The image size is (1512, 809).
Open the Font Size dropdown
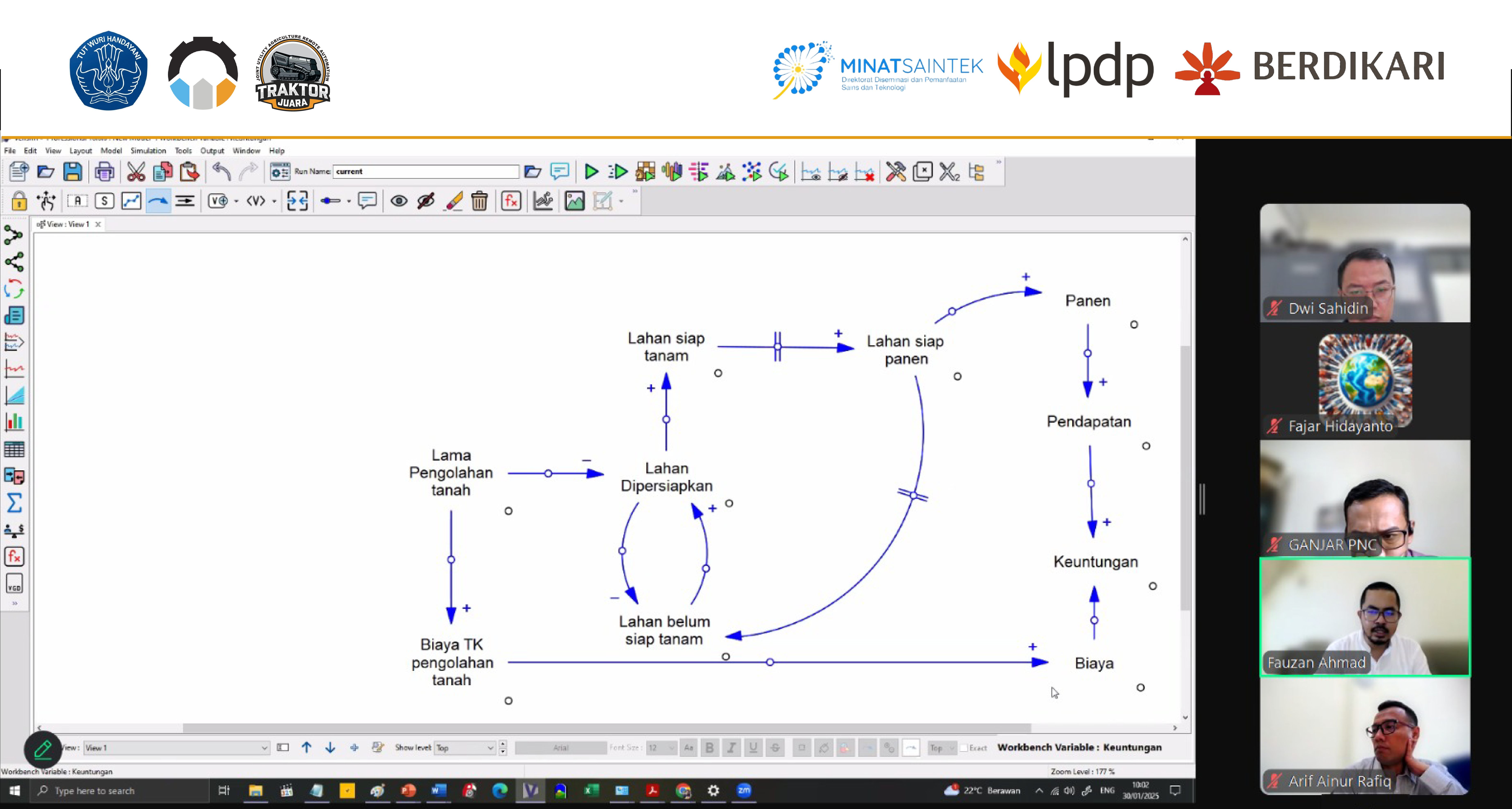pos(661,748)
